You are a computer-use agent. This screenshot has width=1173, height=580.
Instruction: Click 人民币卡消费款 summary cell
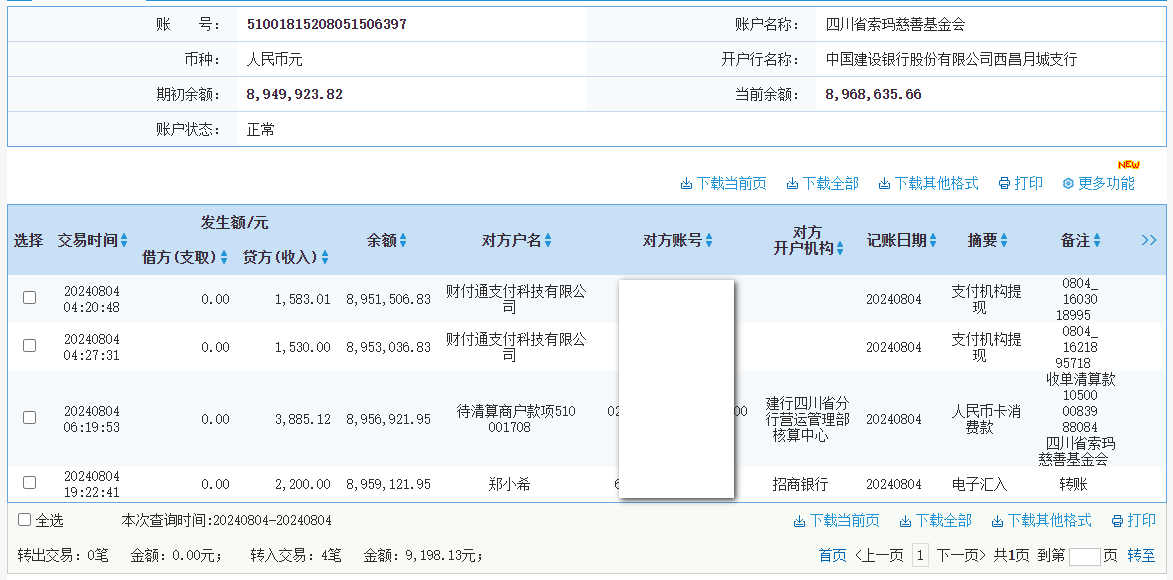pyautogui.click(x=986, y=419)
